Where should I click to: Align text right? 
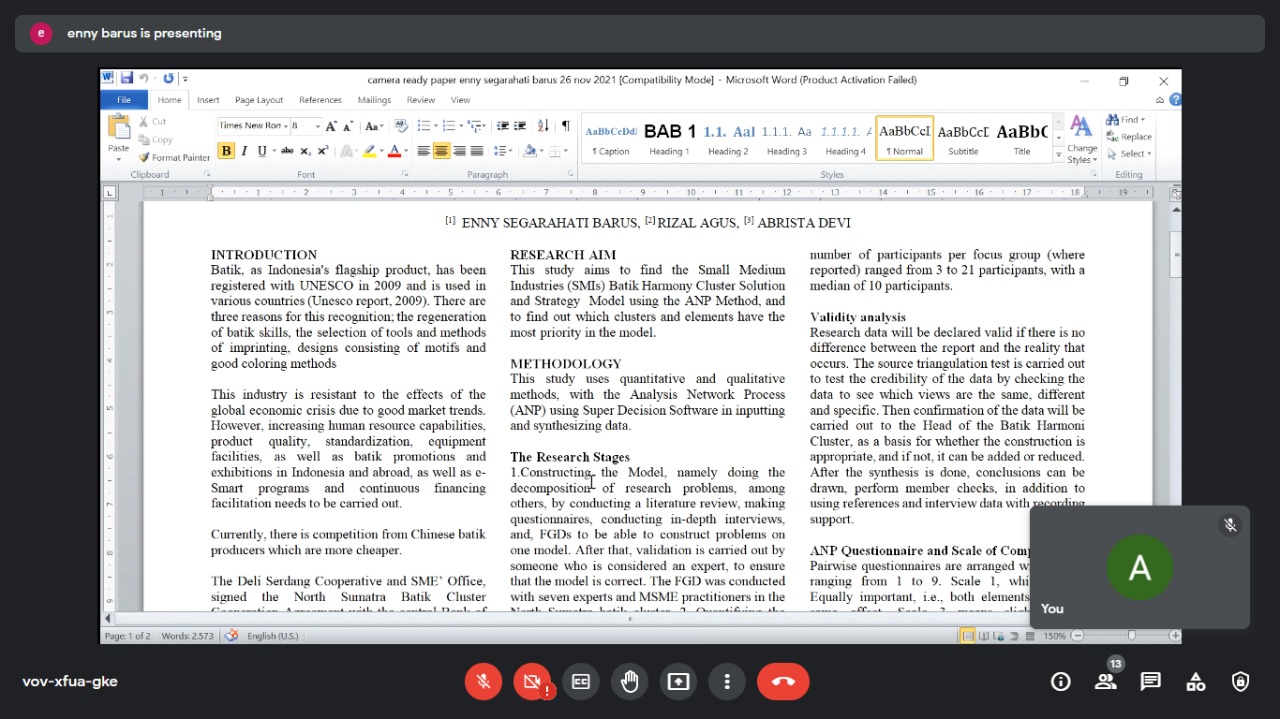point(459,151)
